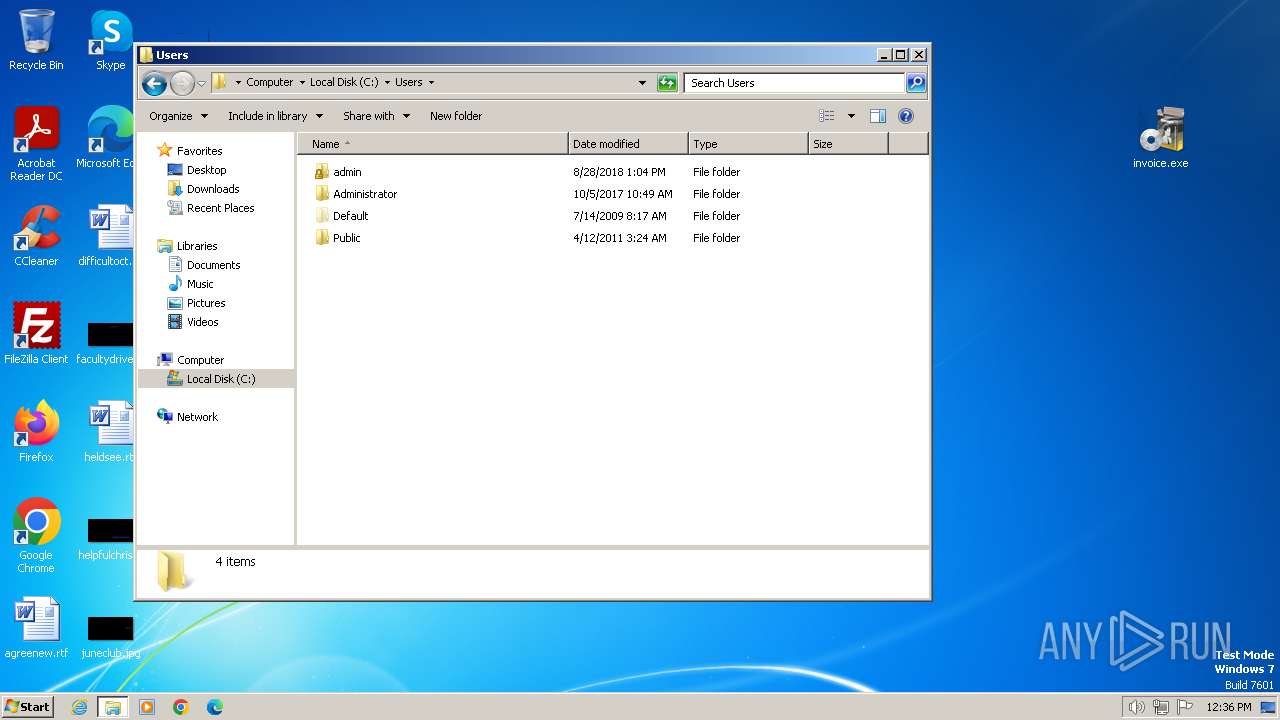
Task: Open the recent pages dropdown arrow
Action: (x=202, y=83)
